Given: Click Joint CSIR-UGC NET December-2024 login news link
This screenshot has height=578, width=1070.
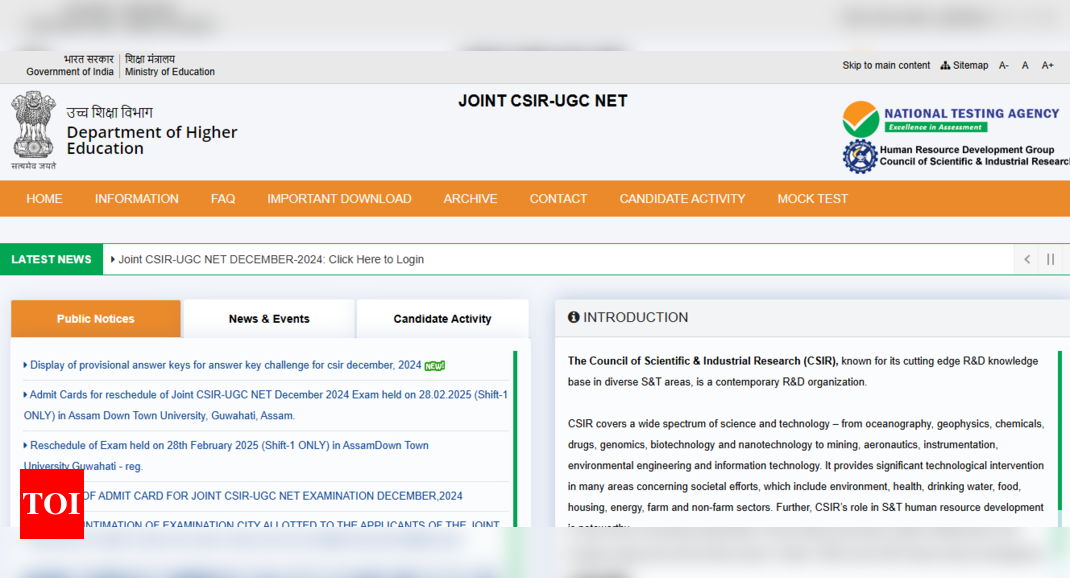Looking at the screenshot, I should [x=271, y=259].
